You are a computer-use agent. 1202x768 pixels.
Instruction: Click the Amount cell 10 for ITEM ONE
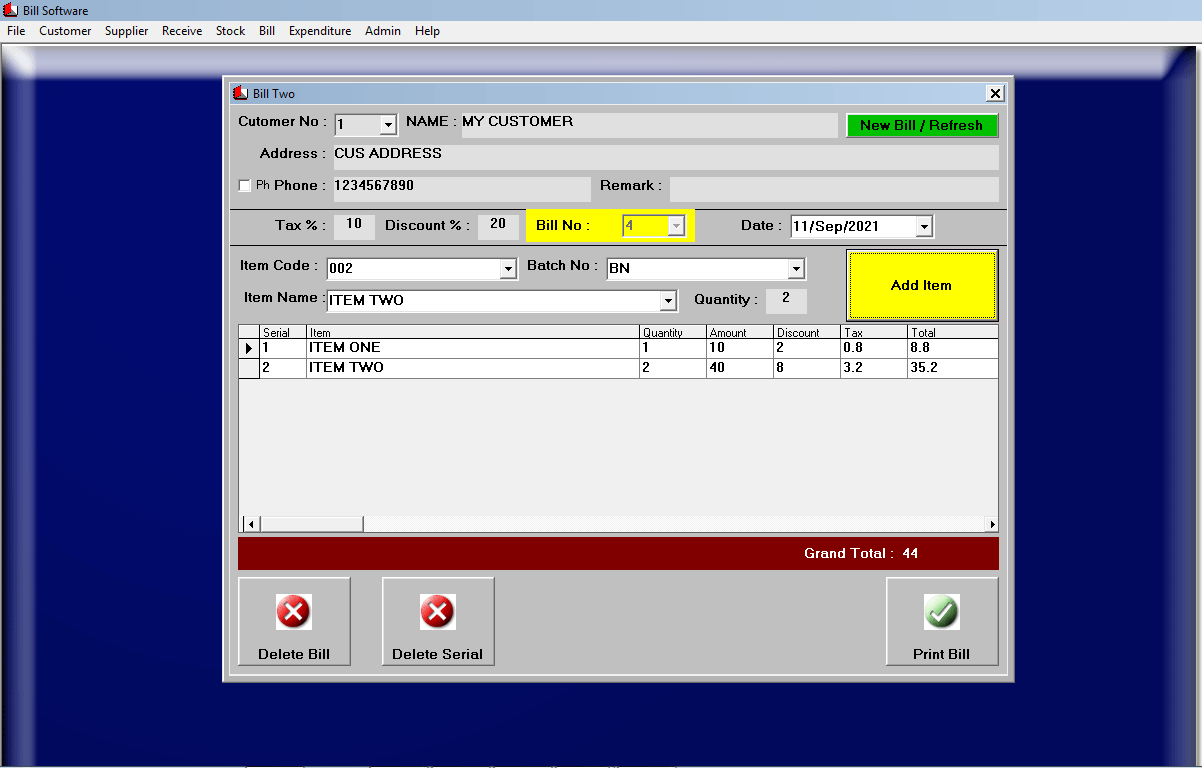click(x=740, y=348)
